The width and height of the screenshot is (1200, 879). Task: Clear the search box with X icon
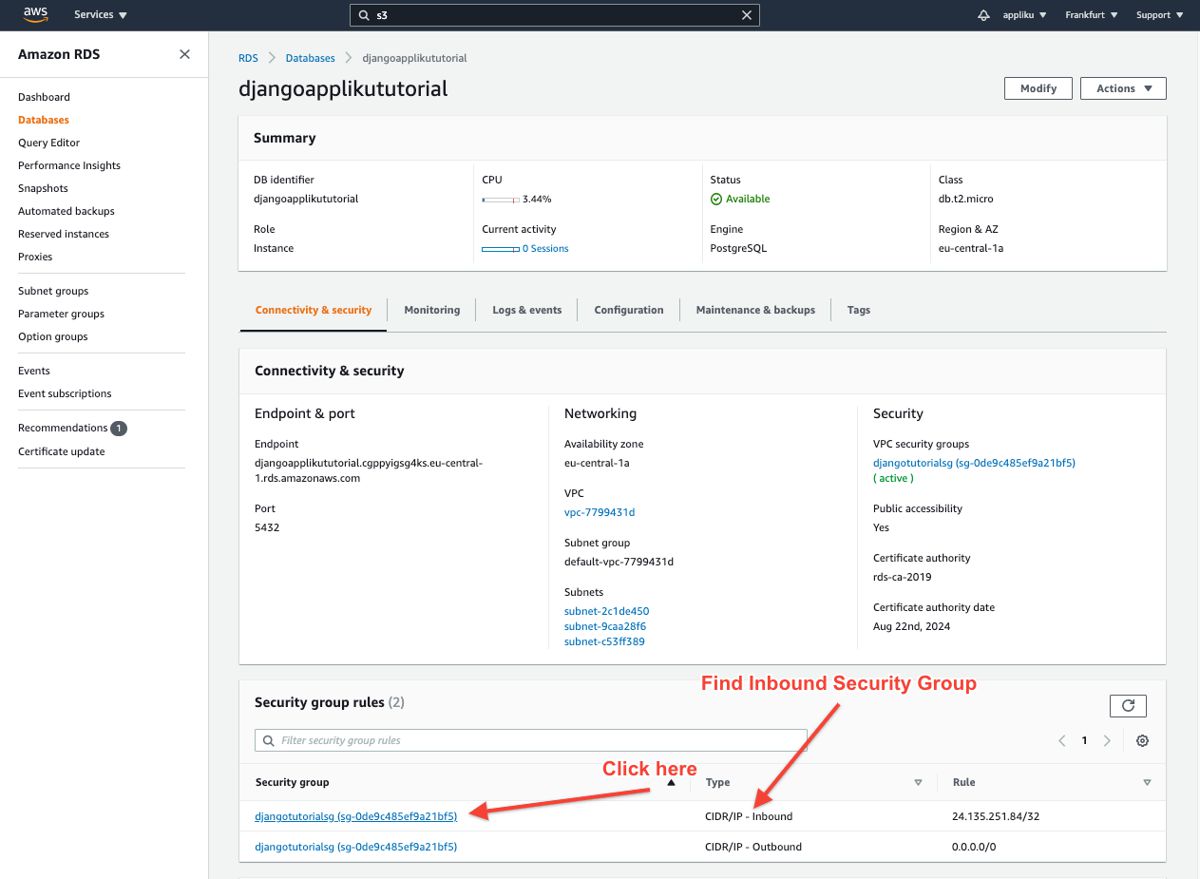pyautogui.click(x=746, y=15)
